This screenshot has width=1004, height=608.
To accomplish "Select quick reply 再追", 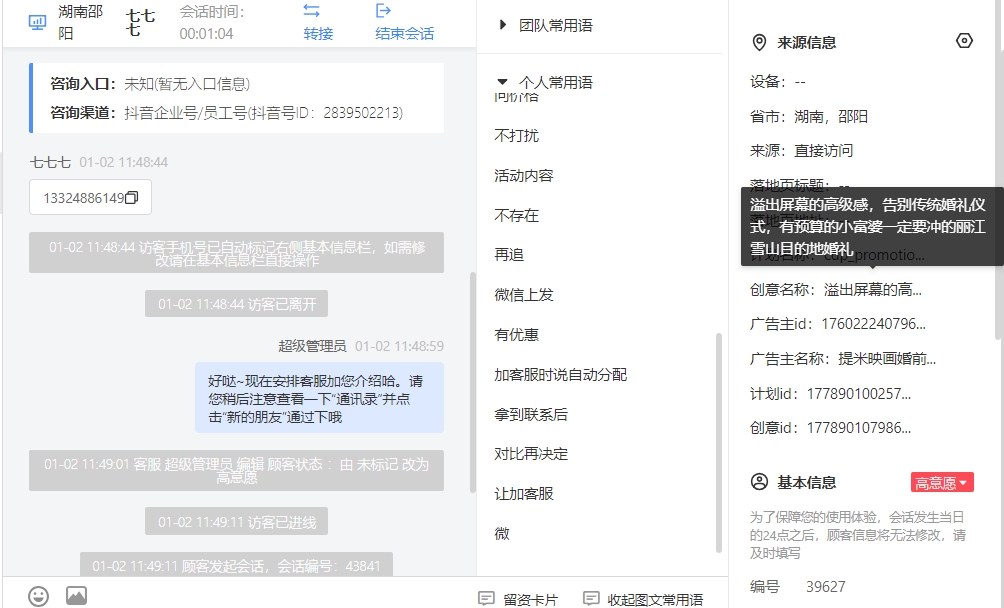I will click(509, 255).
